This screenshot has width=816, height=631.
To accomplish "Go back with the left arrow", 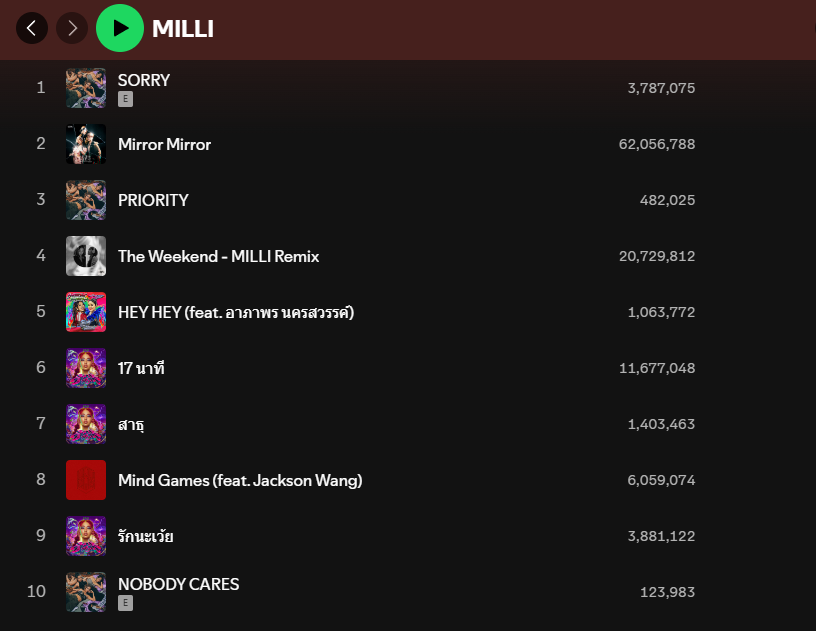I will [32, 28].
